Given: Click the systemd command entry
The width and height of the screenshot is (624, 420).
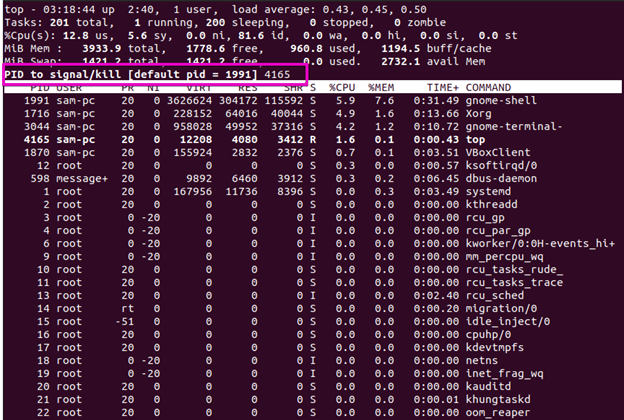Looking at the screenshot, I should (x=488, y=191).
